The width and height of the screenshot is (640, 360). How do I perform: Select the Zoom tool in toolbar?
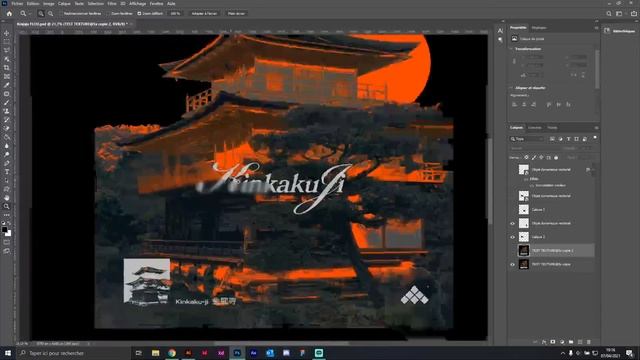7,206
